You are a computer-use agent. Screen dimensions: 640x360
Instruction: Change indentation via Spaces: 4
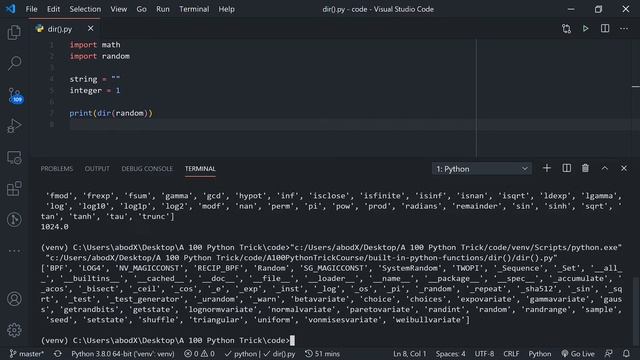coord(450,354)
